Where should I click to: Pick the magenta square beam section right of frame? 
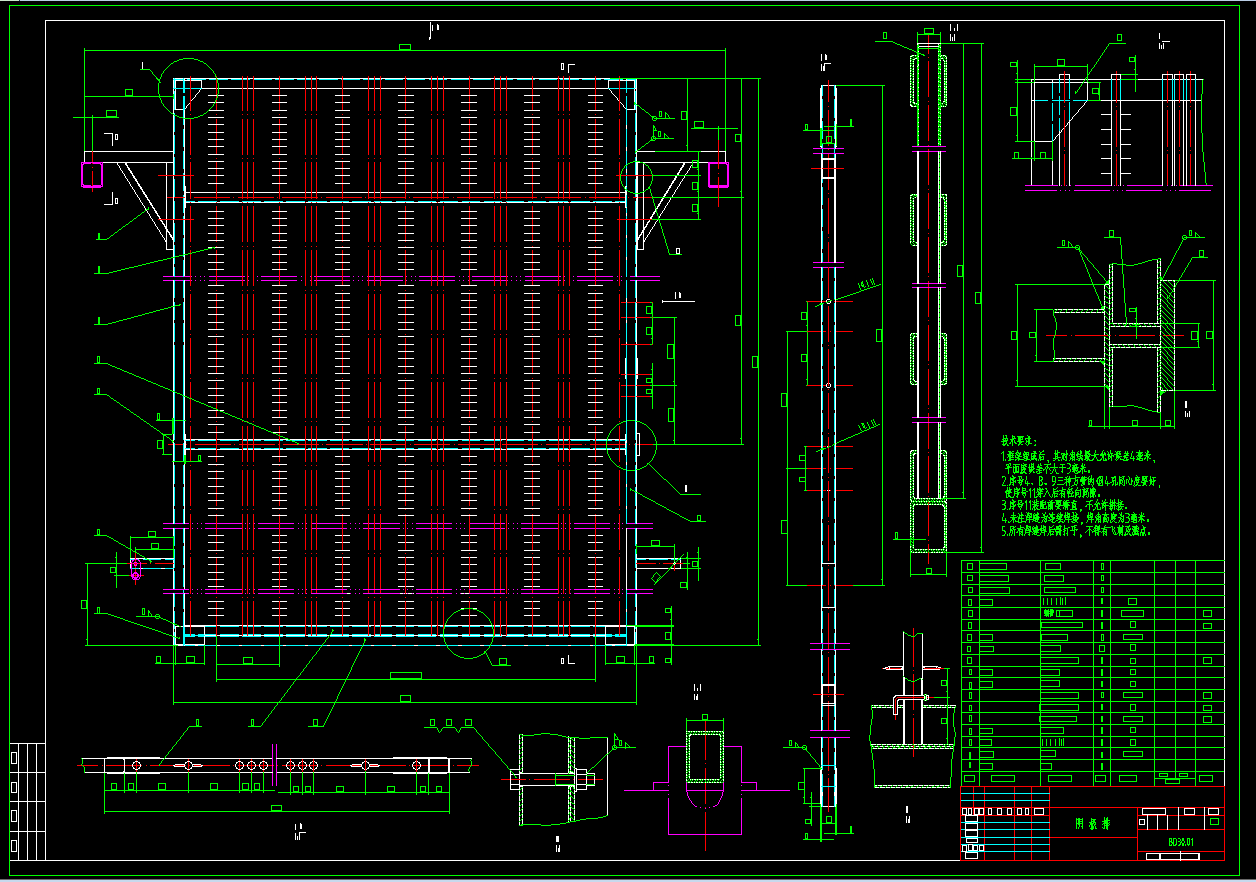[719, 174]
